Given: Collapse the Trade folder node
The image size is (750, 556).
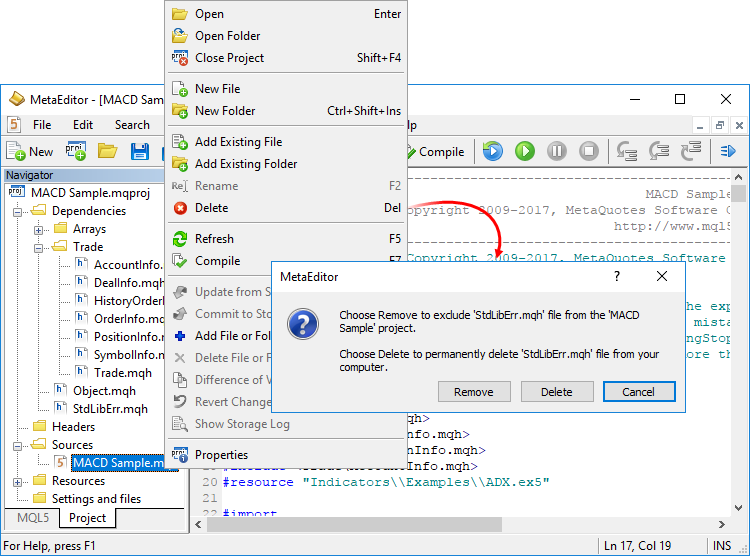Looking at the screenshot, I should click(x=39, y=248).
